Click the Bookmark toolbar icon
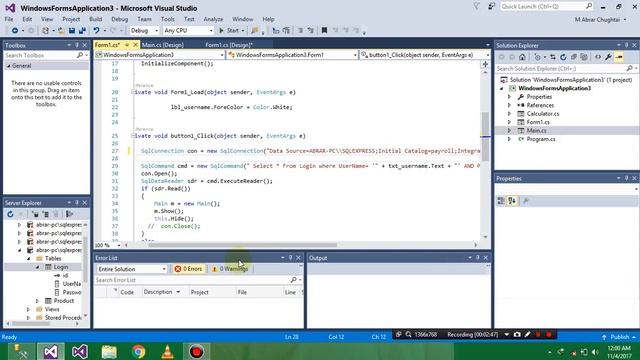Image resolution: width=640 pixels, height=360 pixels. click(324, 31)
